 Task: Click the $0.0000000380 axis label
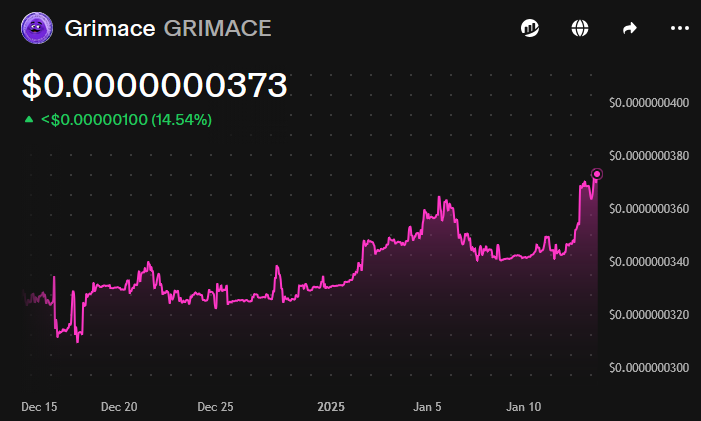tap(649, 156)
